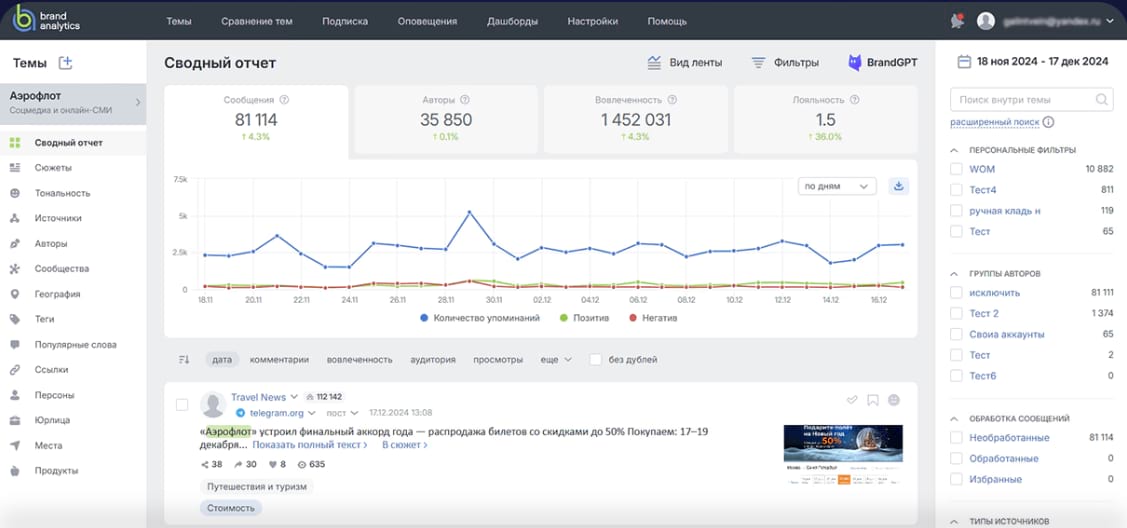Click the 'расширенный поиск' link

pos(995,122)
